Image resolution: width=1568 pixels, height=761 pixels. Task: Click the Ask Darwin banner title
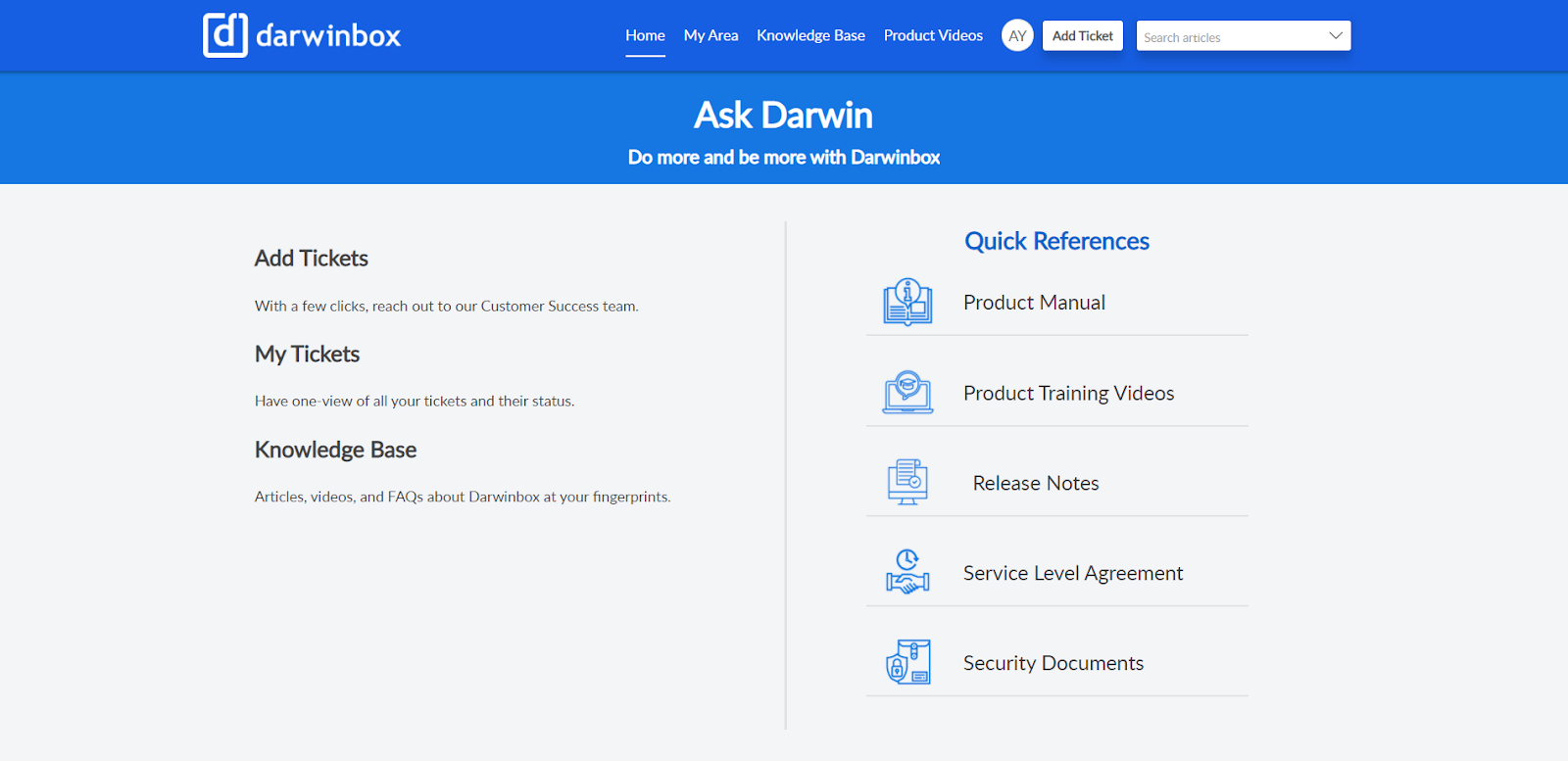click(784, 116)
